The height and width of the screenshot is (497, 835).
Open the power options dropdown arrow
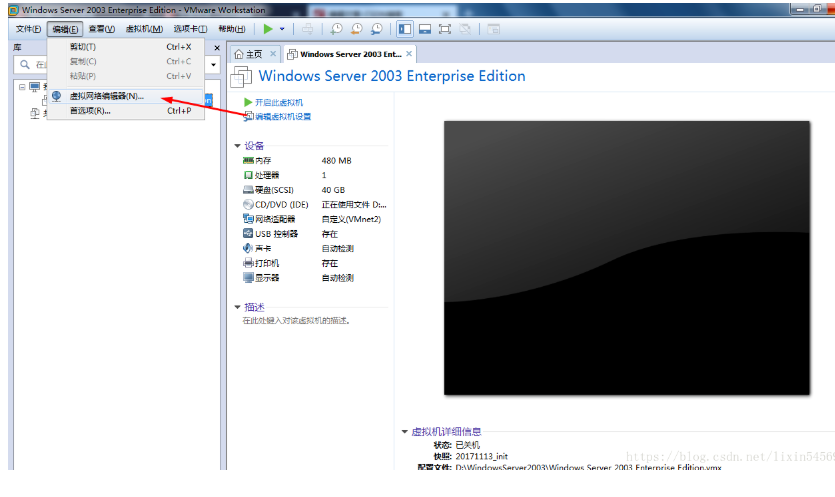click(x=282, y=29)
